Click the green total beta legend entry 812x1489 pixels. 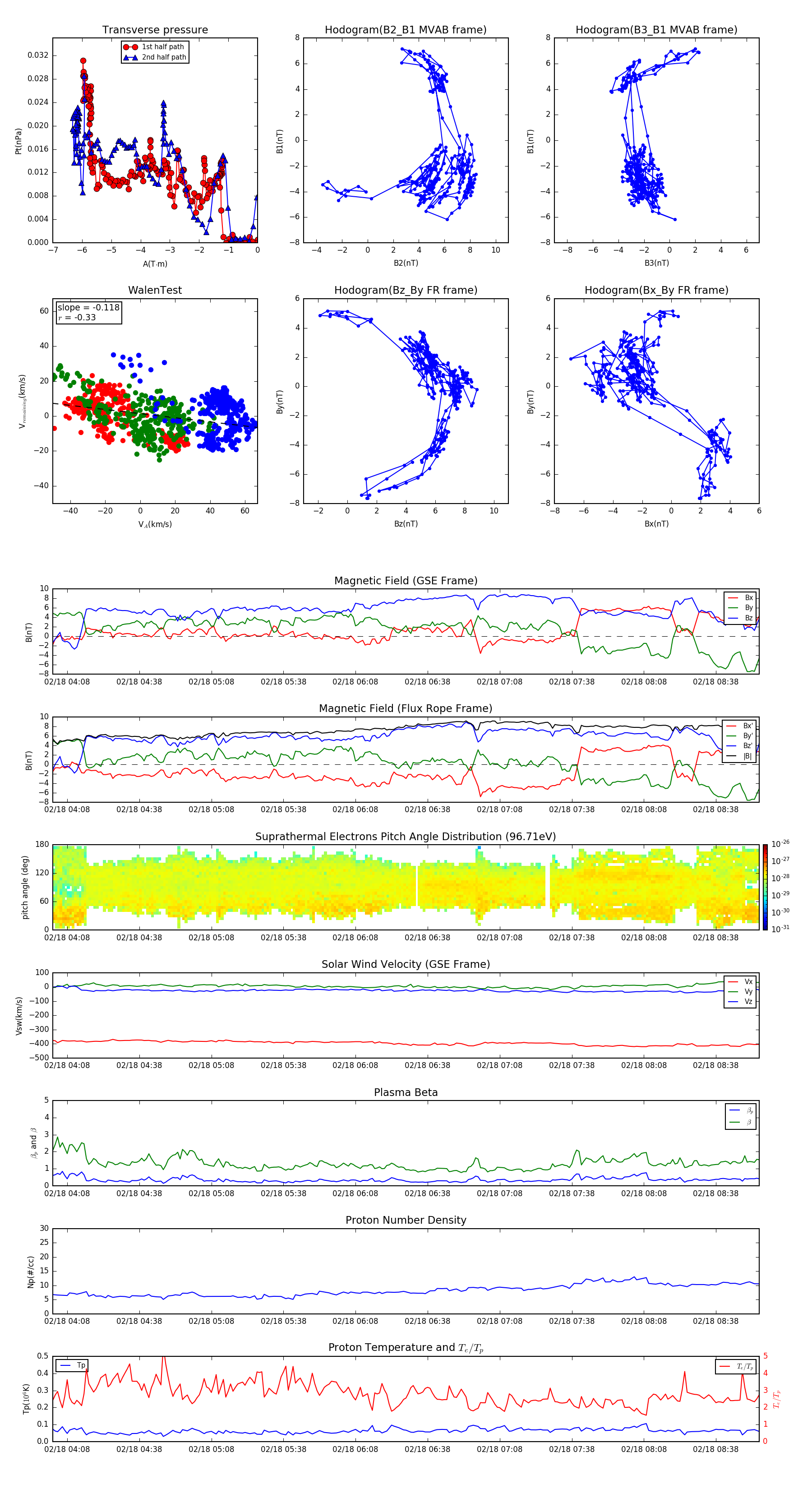[x=742, y=1122]
